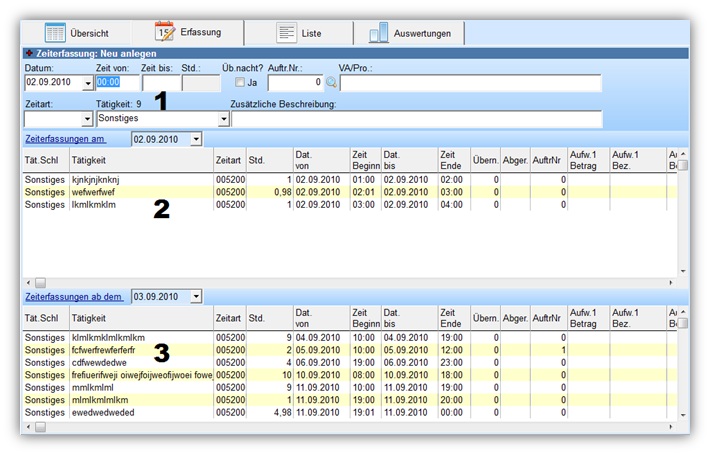Click the AuftrNr column header in lower table
The width and height of the screenshot is (710, 455).
(549, 318)
